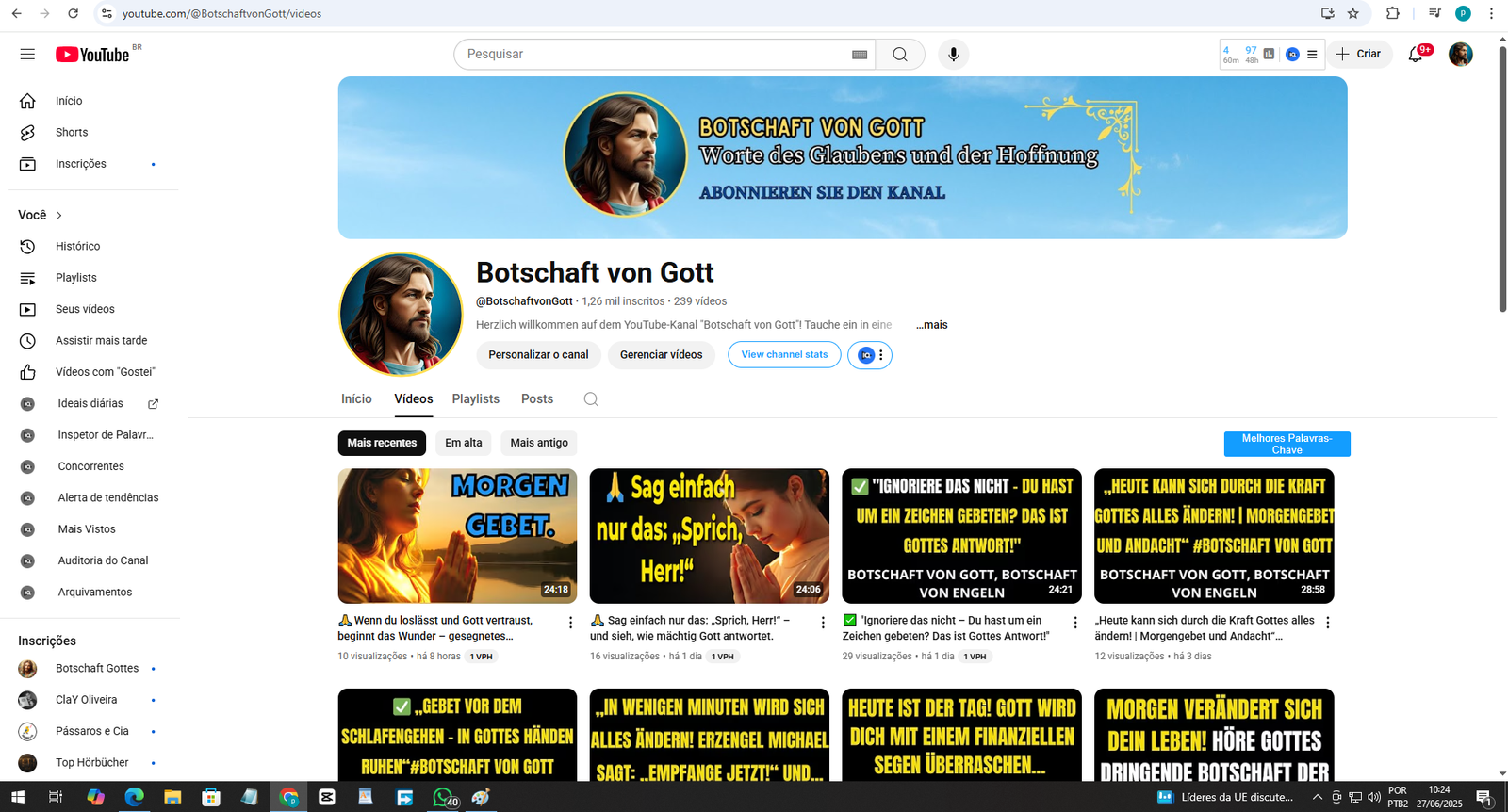The width and height of the screenshot is (1508, 812).
Task: Reload the page in browser
Action: click(x=74, y=13)
